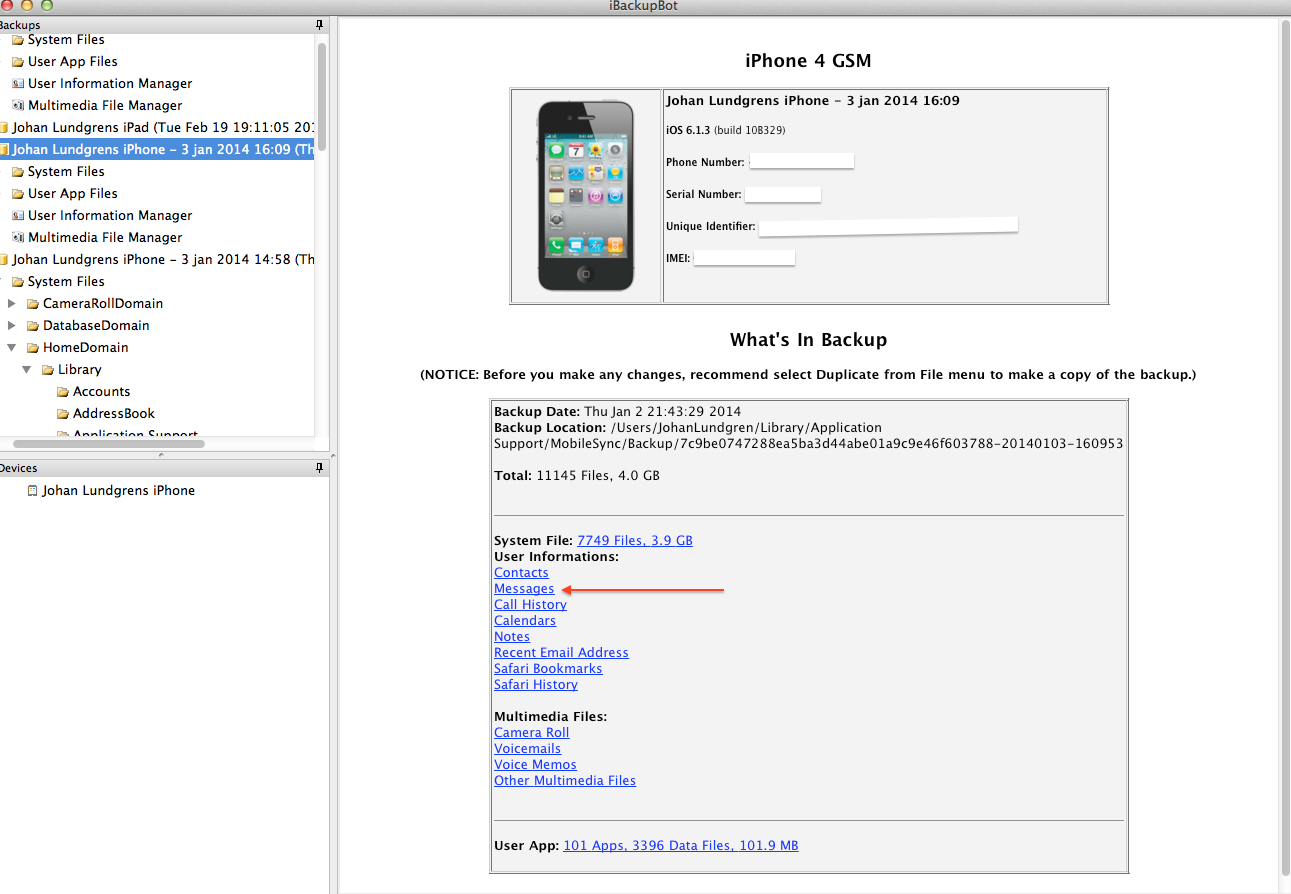Select the iPhone 3 jan 2014 14:58 backup row
Image resolution: width=1291 pixels, height=894 pixels.
coord(157,259)
